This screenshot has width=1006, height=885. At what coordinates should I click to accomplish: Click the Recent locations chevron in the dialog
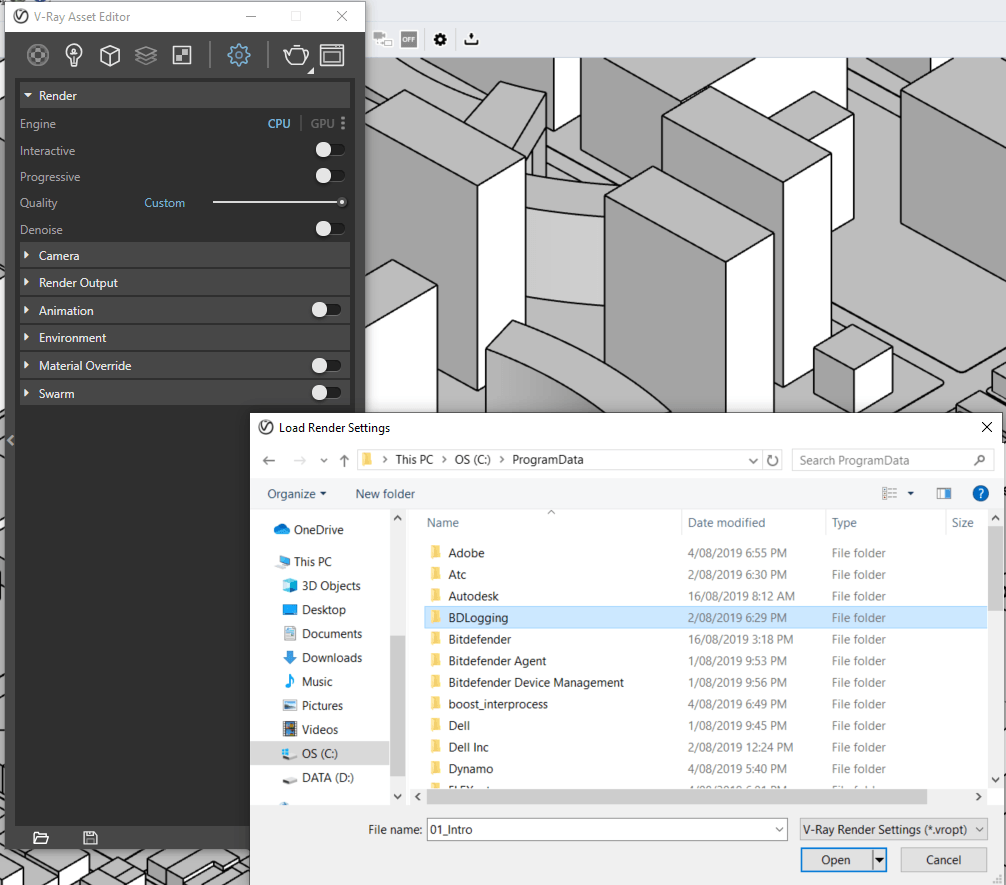324,460
